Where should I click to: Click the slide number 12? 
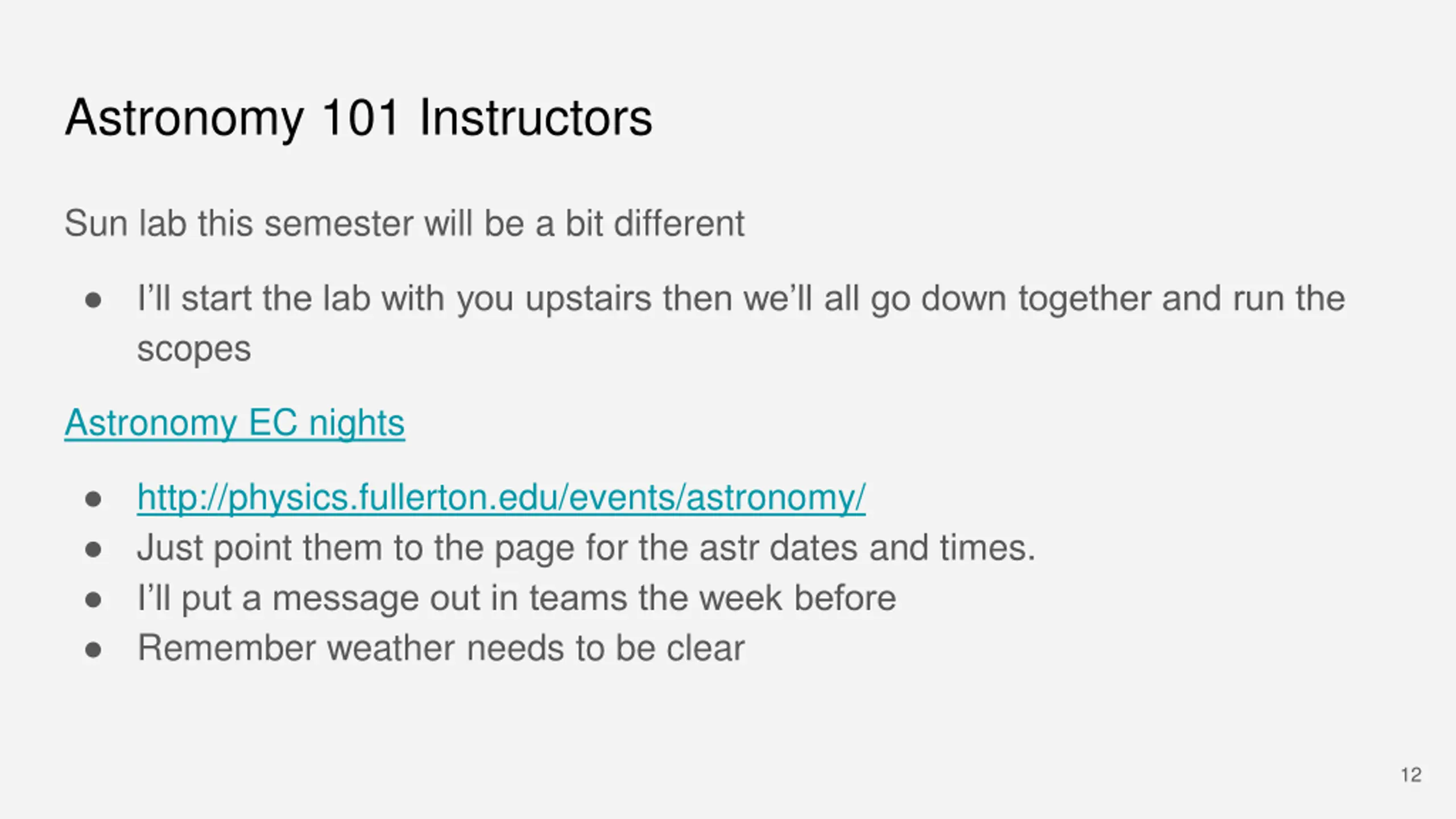click(x=1411, y=775)
